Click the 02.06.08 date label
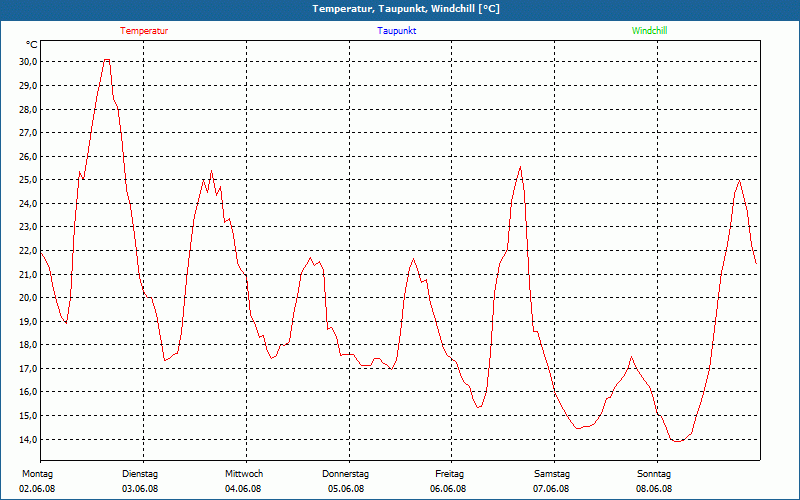 coord(37,489)
